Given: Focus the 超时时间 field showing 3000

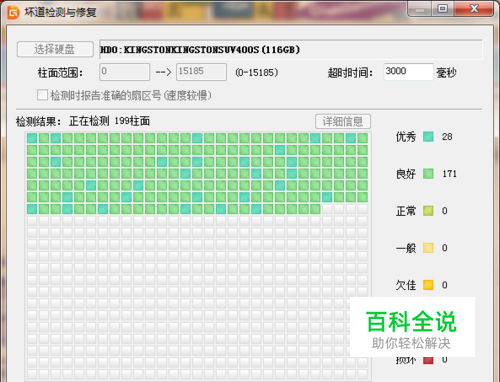Looking at the screenshot, I should pyautogui.click(x=408, y=72).
